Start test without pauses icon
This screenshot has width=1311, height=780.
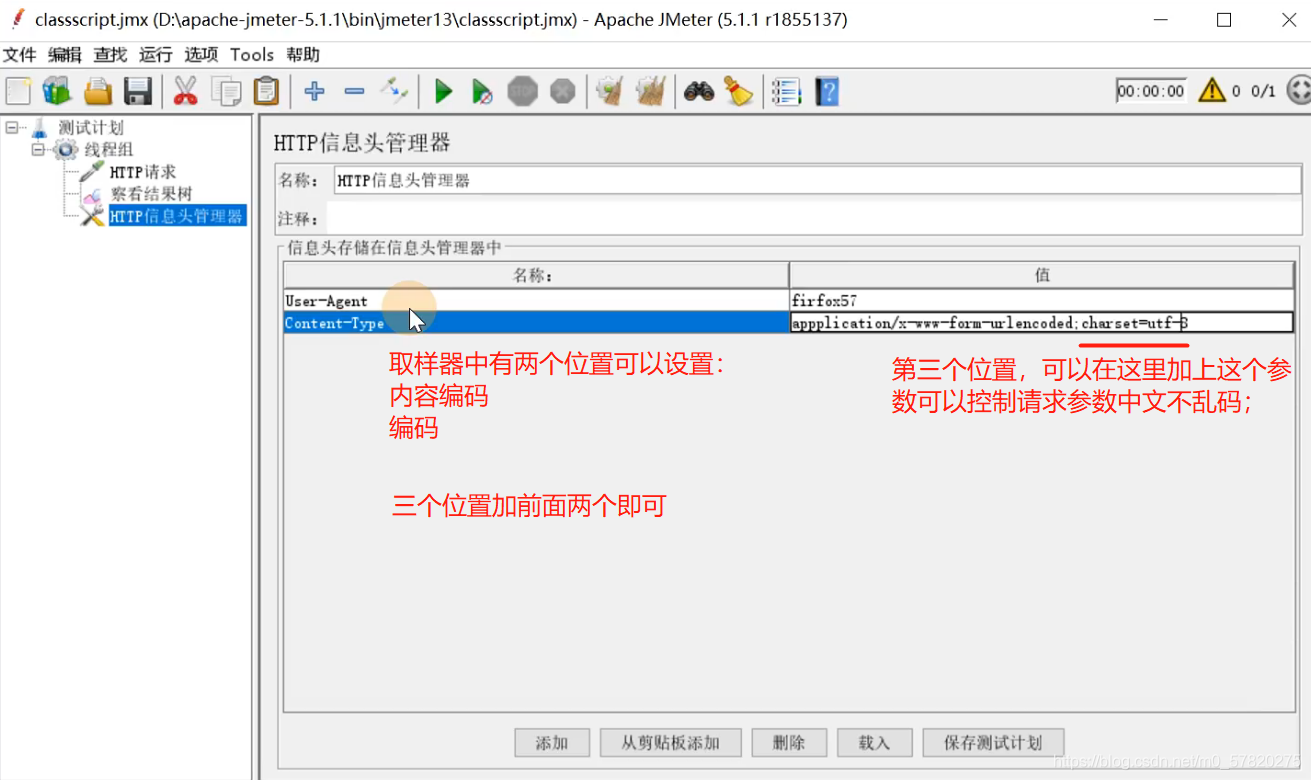tap(482, 92)
